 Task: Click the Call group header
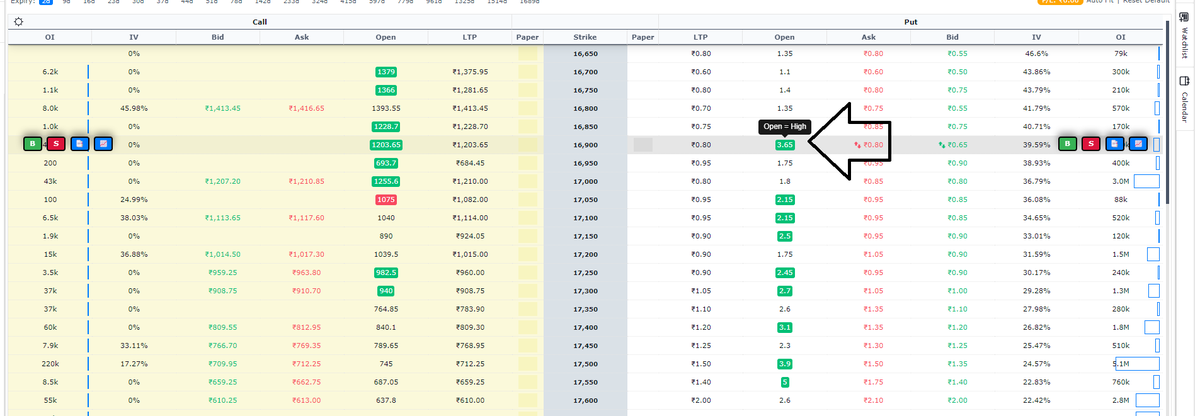pos(259,21)
